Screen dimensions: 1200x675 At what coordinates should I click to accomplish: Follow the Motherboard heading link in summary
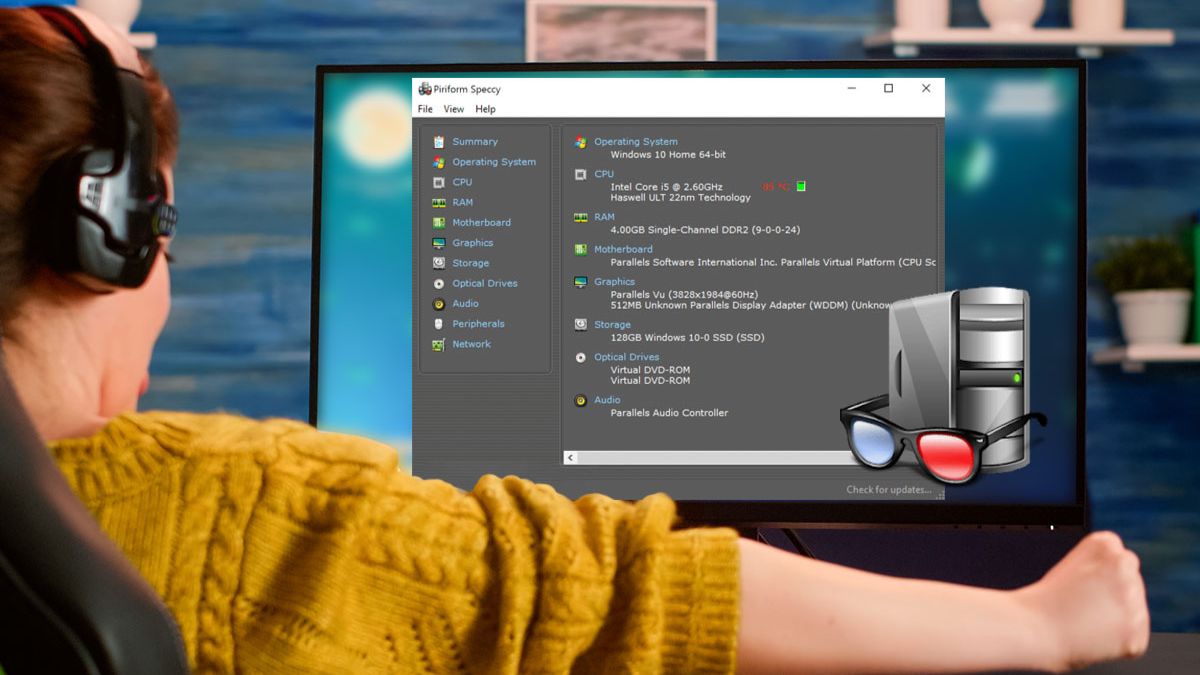tap(623, 249)
